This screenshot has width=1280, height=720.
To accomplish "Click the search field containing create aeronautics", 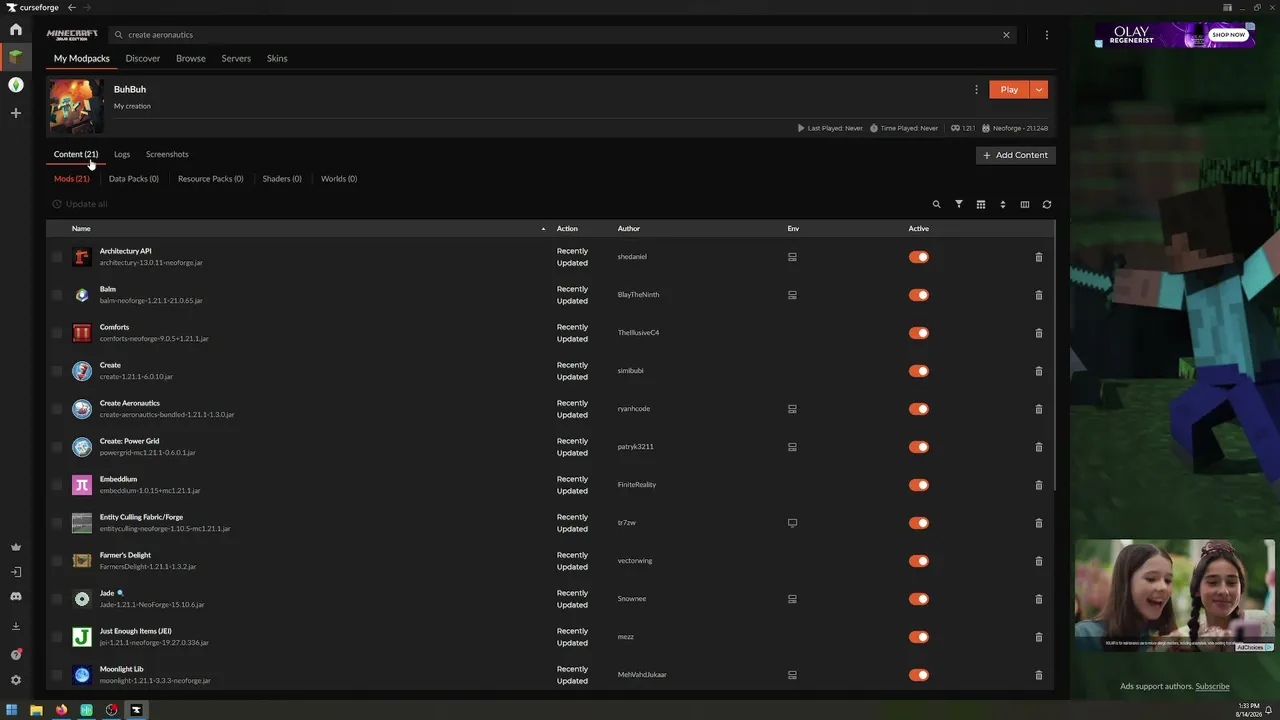I will 561,35.
